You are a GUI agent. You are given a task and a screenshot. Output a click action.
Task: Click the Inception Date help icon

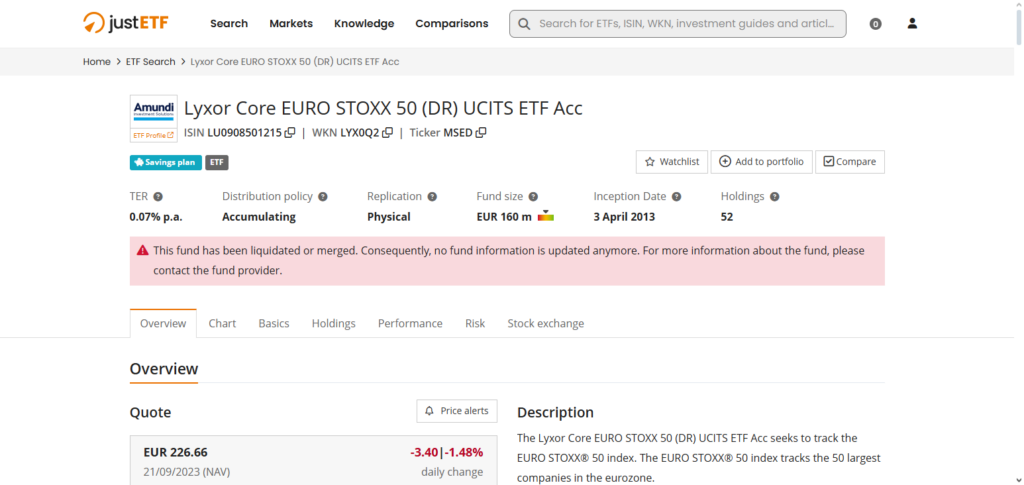(x=677, y=196)
